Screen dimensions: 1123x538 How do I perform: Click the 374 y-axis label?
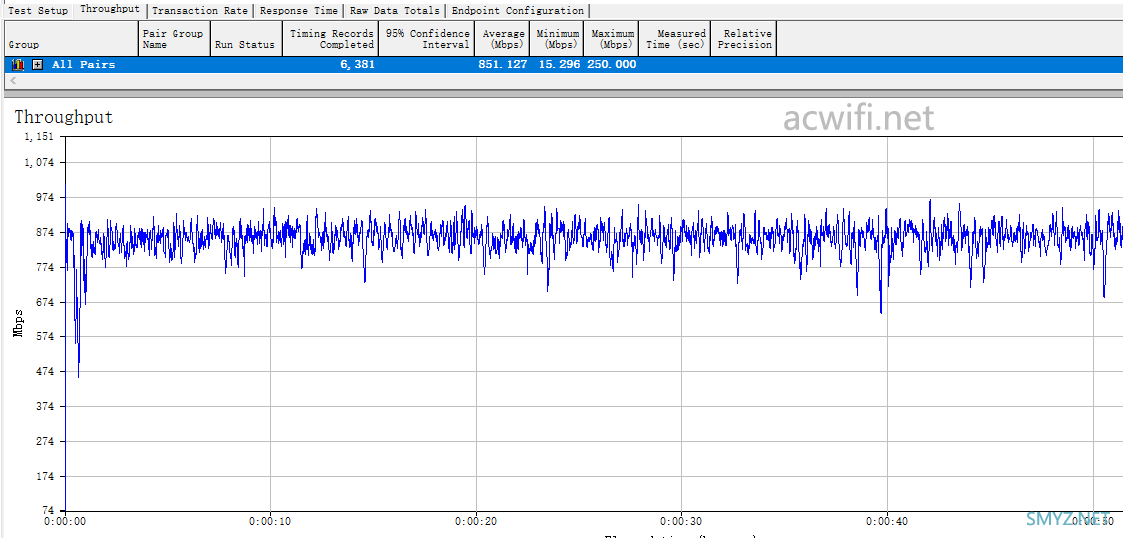click(x=45, y=406)
